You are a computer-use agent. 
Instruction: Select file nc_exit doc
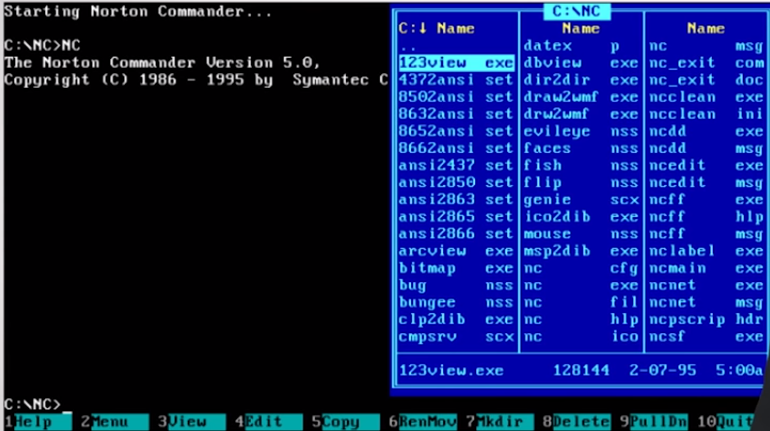coord(706,80)
